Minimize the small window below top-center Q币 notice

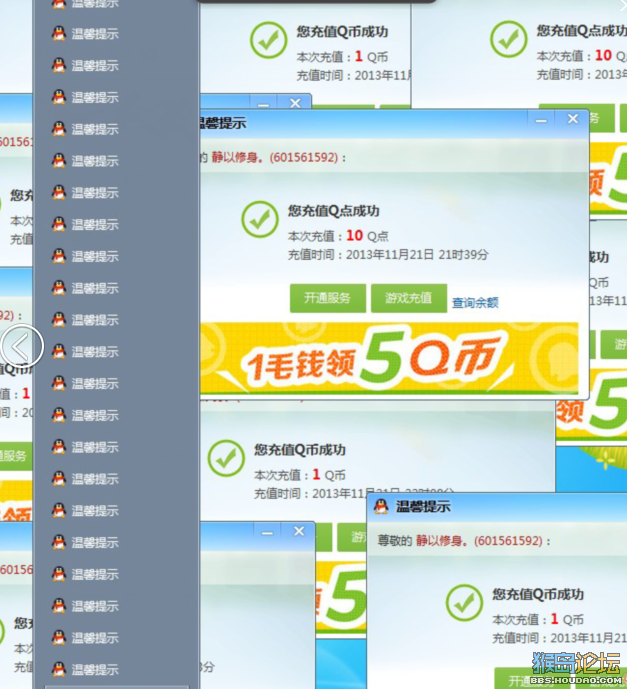point(263,104)
